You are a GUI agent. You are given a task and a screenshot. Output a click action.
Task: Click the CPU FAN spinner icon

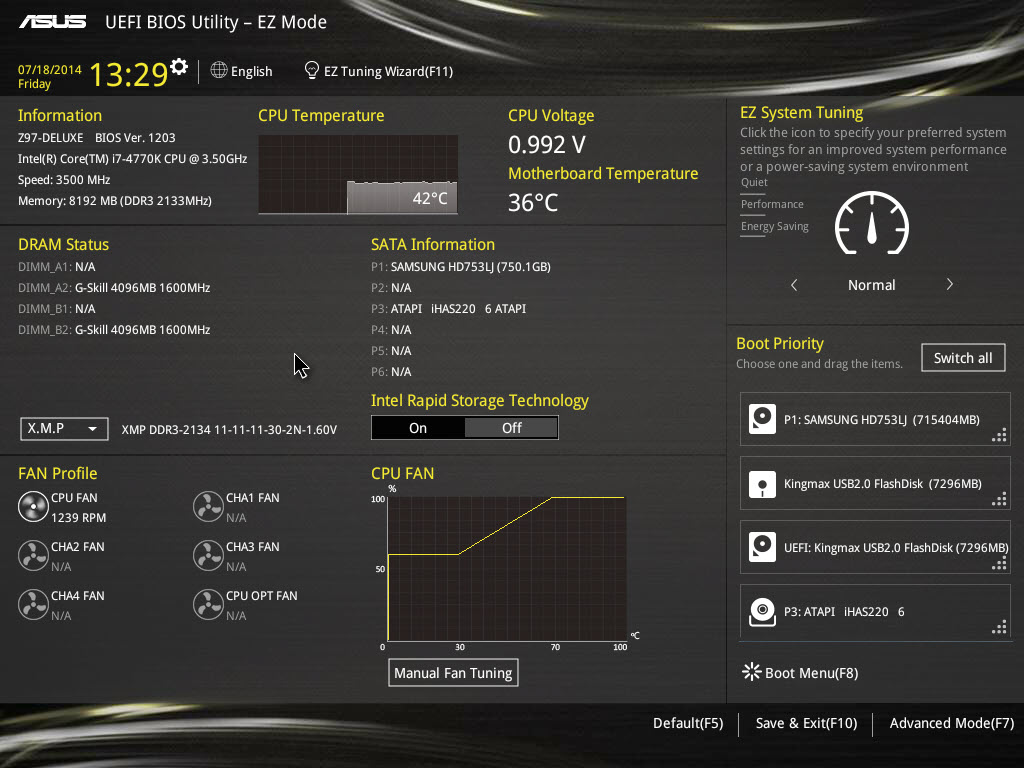click(33, 507)
